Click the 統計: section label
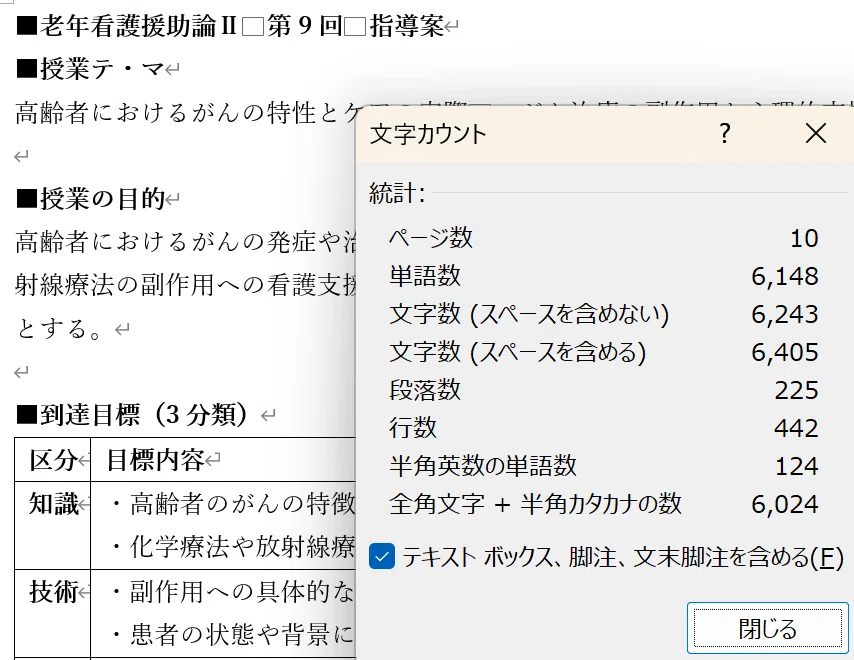The image size is (854, 660). [x=397, y=194]
